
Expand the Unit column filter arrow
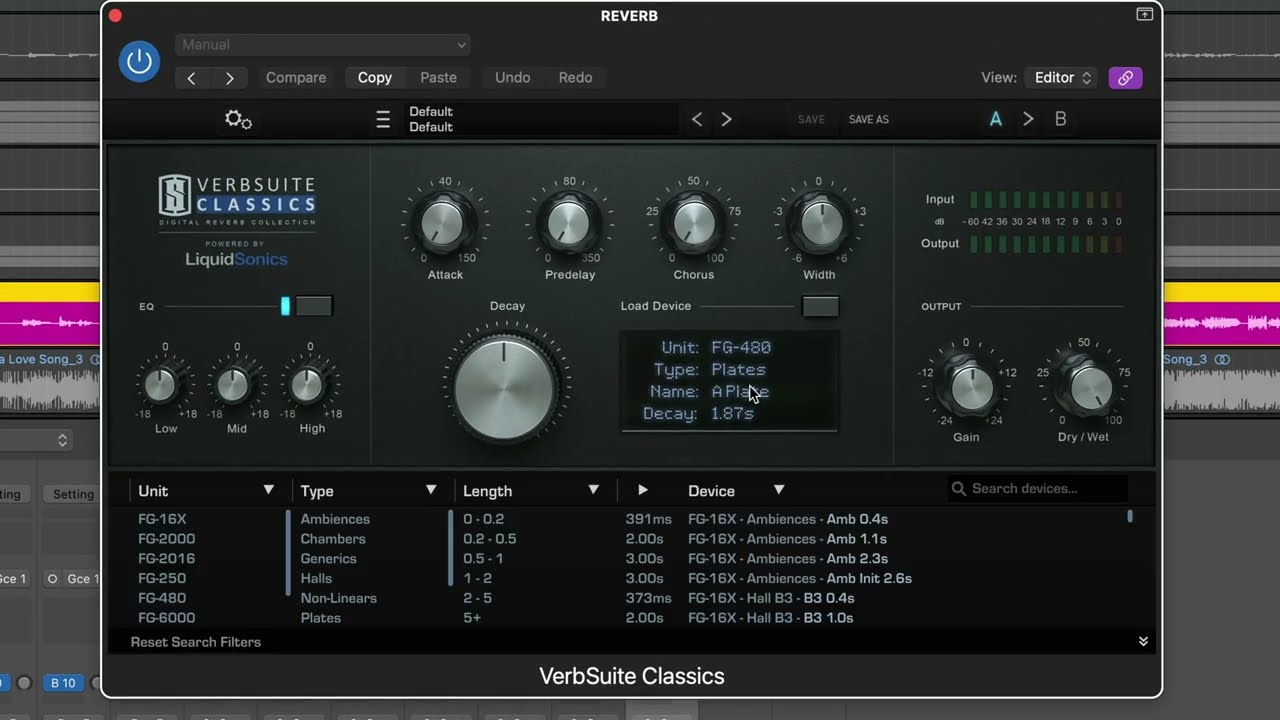point(268,490)
